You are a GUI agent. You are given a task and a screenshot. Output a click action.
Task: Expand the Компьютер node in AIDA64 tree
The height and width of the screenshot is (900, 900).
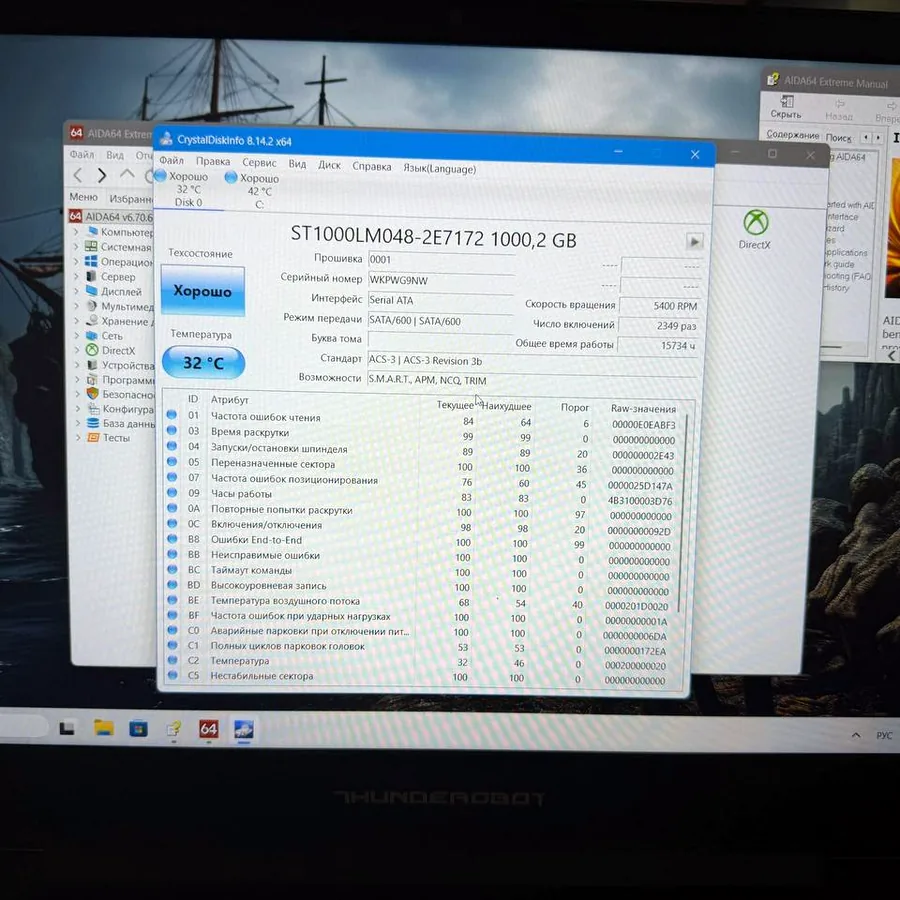76,232
